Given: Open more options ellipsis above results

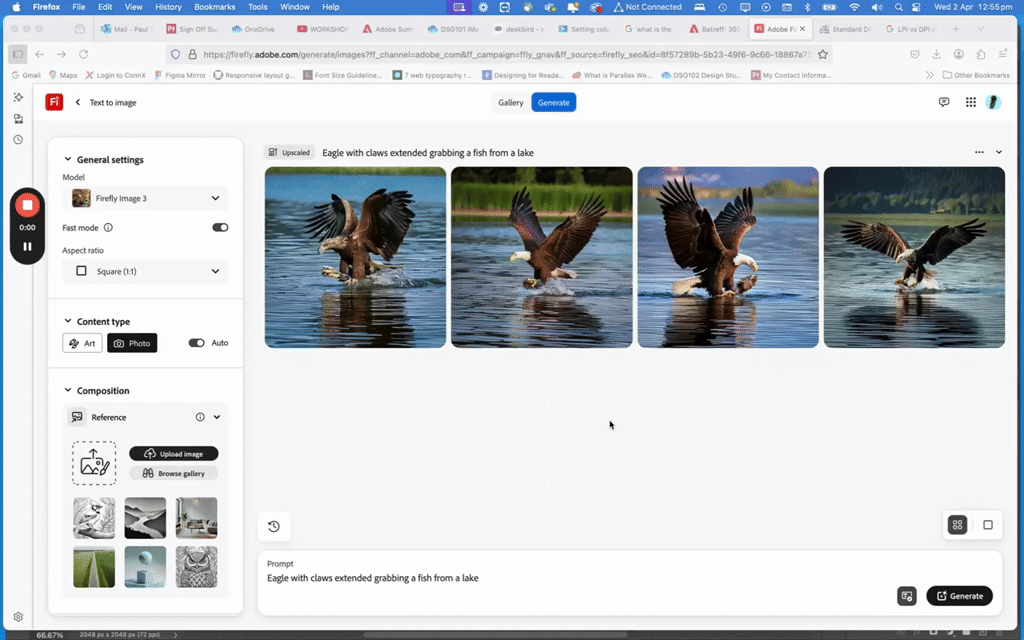Looking at the screenshot, I should pos(979,152).
